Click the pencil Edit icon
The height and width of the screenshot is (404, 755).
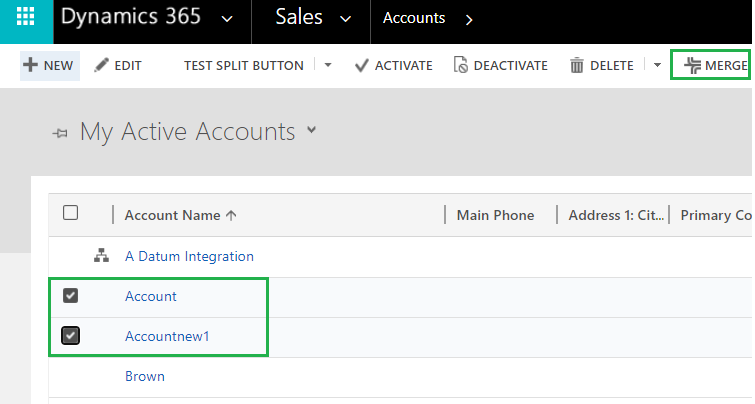(101, 65)
